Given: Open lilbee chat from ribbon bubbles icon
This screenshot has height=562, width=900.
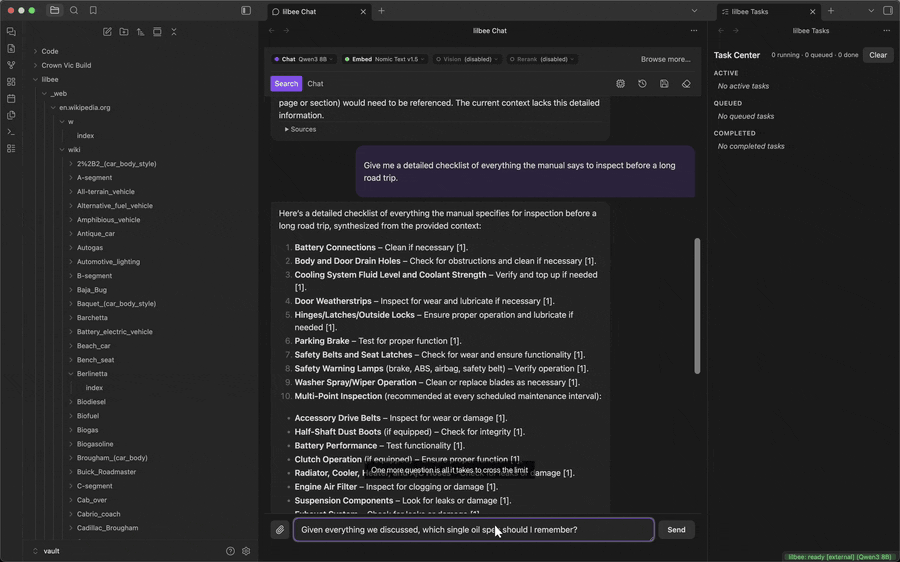Looking at the screenshot, I should coord(11,32).
